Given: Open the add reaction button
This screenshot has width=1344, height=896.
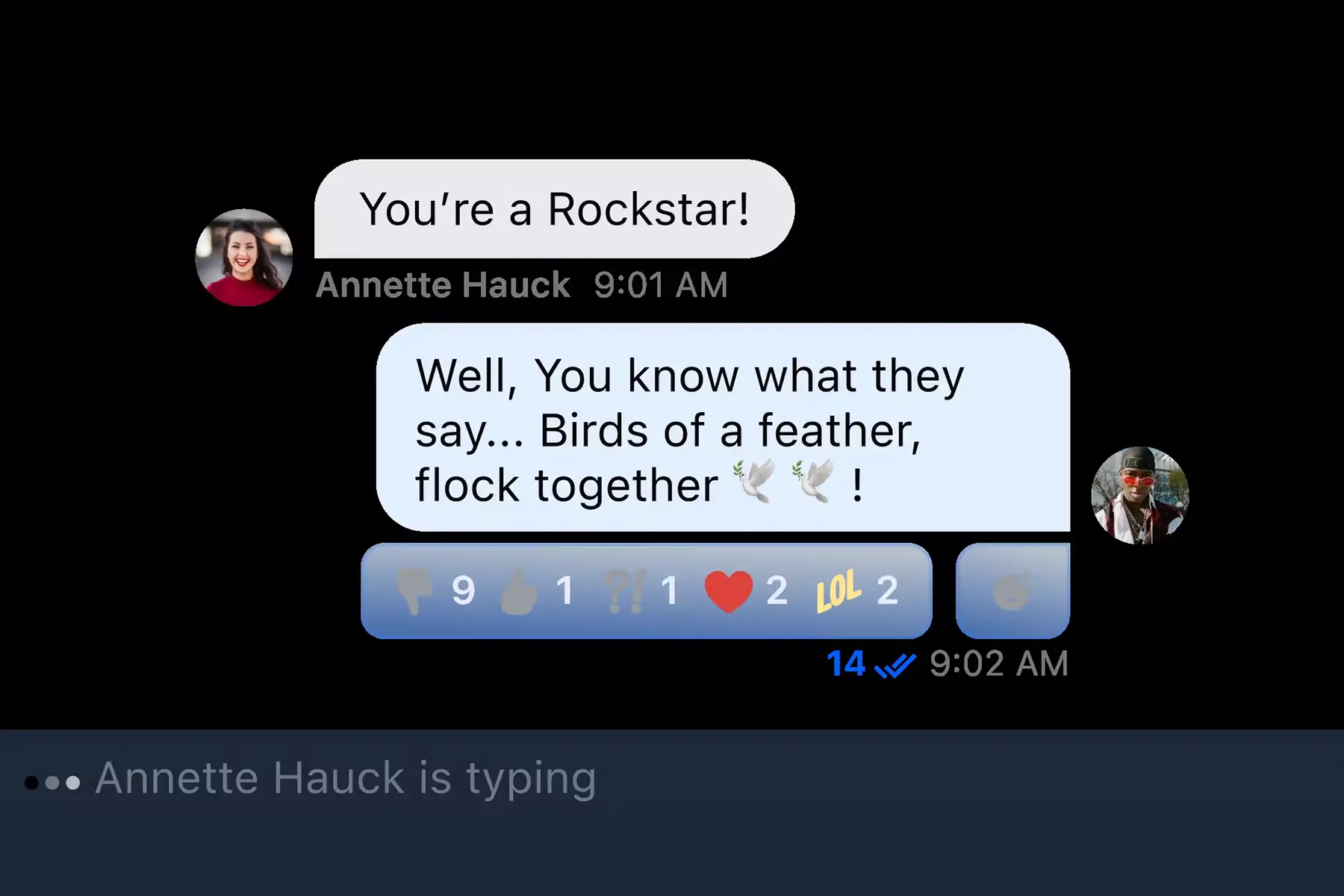Looking at the screenshot, I should (x=1012, y=591).
